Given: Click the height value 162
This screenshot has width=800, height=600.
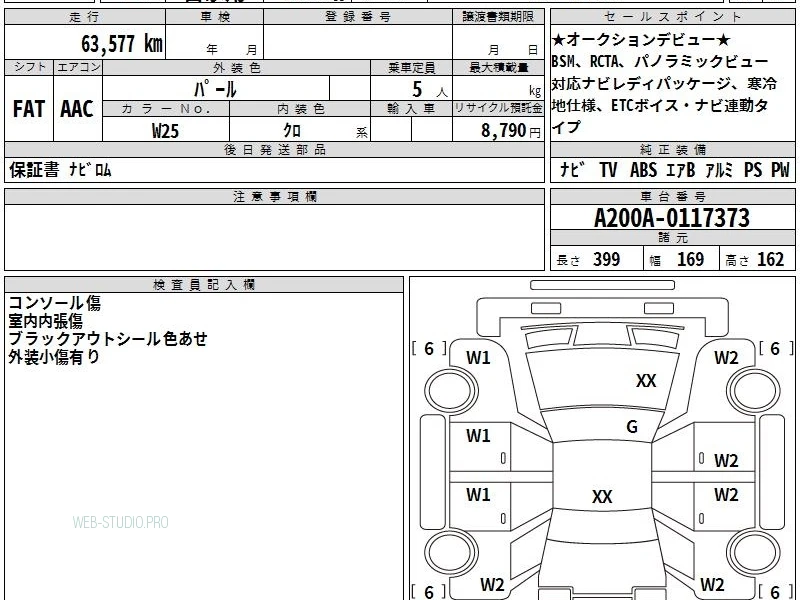Looking at the screenshot, I should pyautogui.click(x=770, y=259).
